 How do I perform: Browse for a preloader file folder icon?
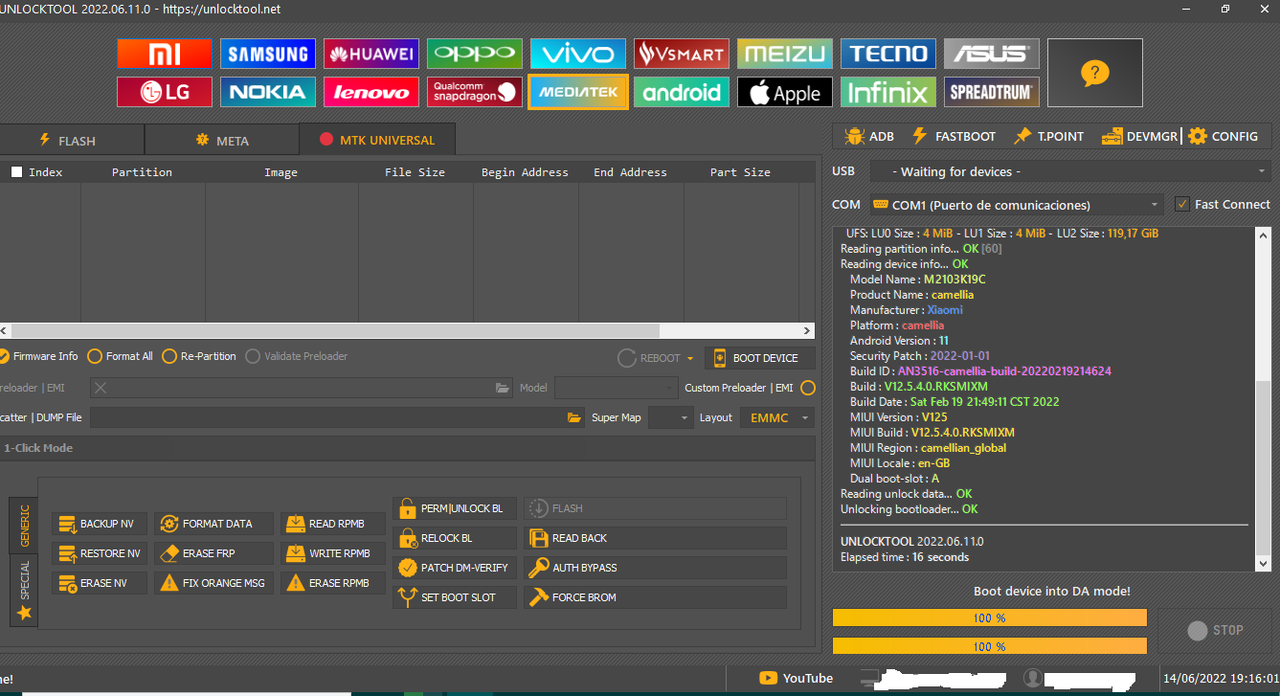pos(503,388)
